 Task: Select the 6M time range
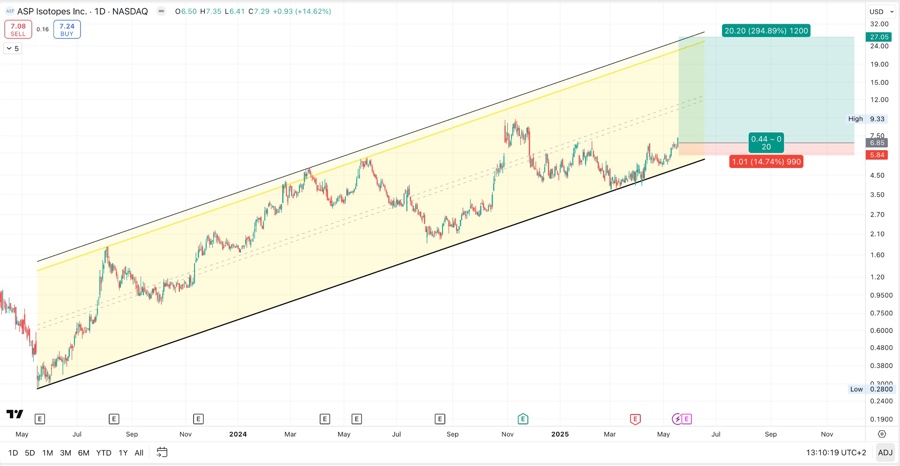click(83, 453)
